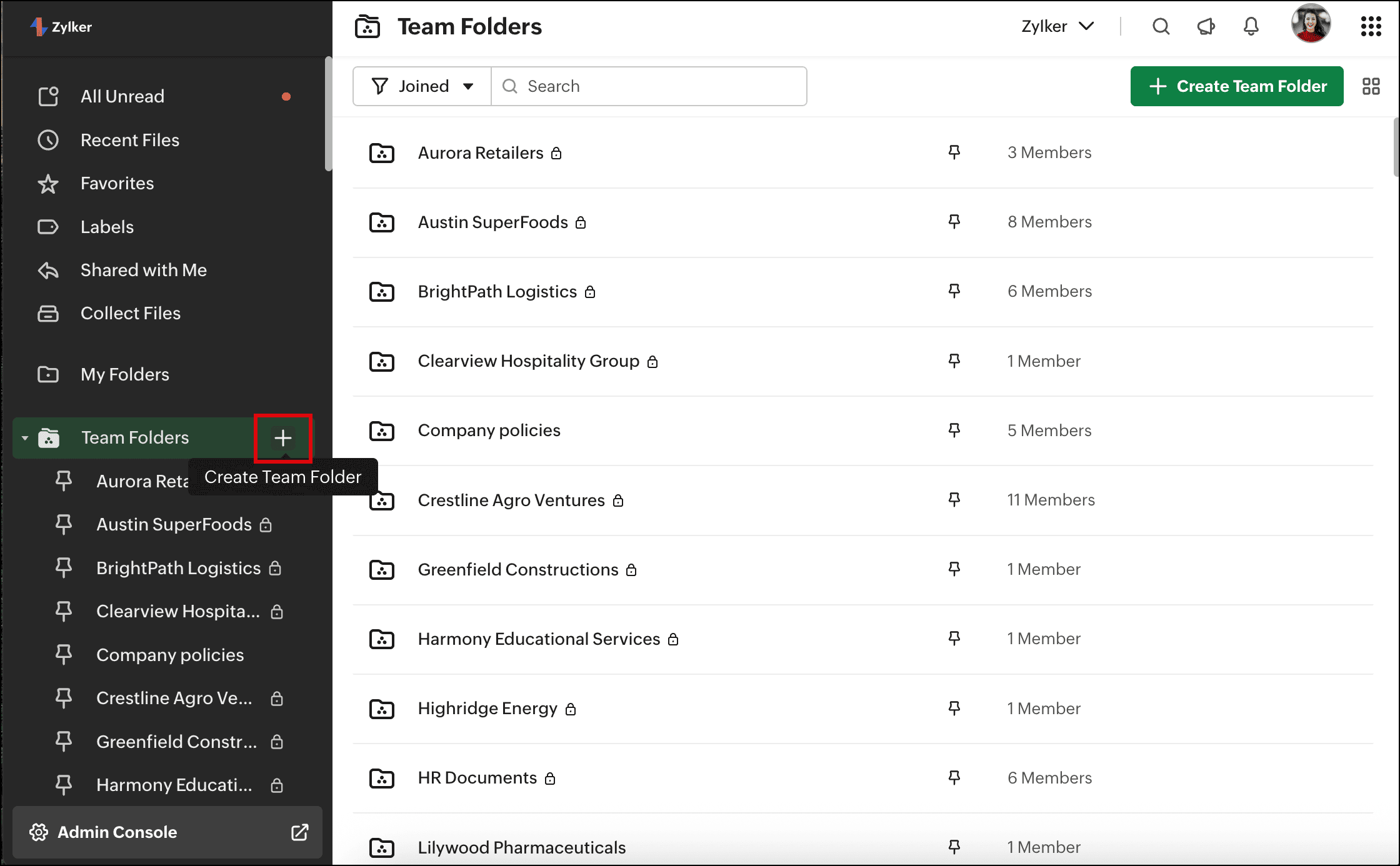Collapse the Team Folders tree arrow
The image size is (1400, 866).
pyautogui.click(x=25, y=438)
